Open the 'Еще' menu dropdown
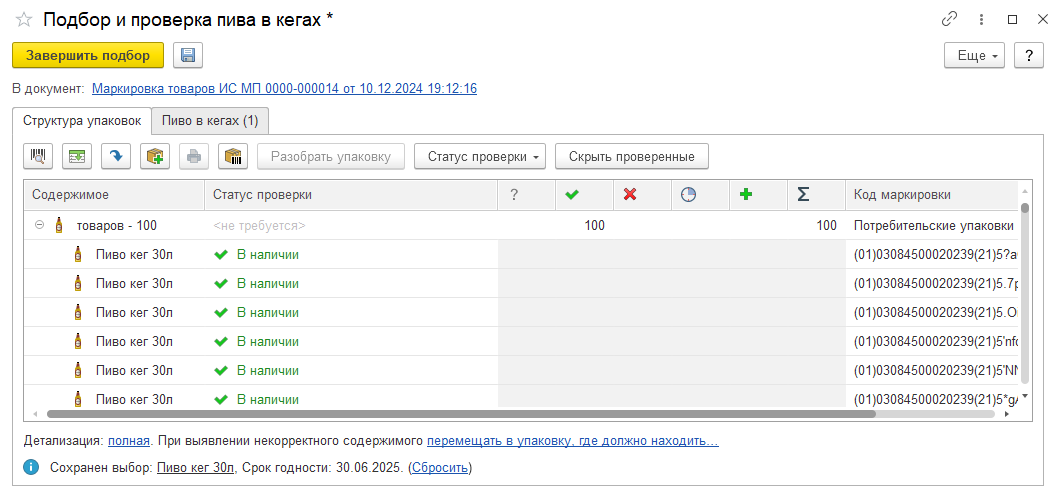 [x=975, y=55]
